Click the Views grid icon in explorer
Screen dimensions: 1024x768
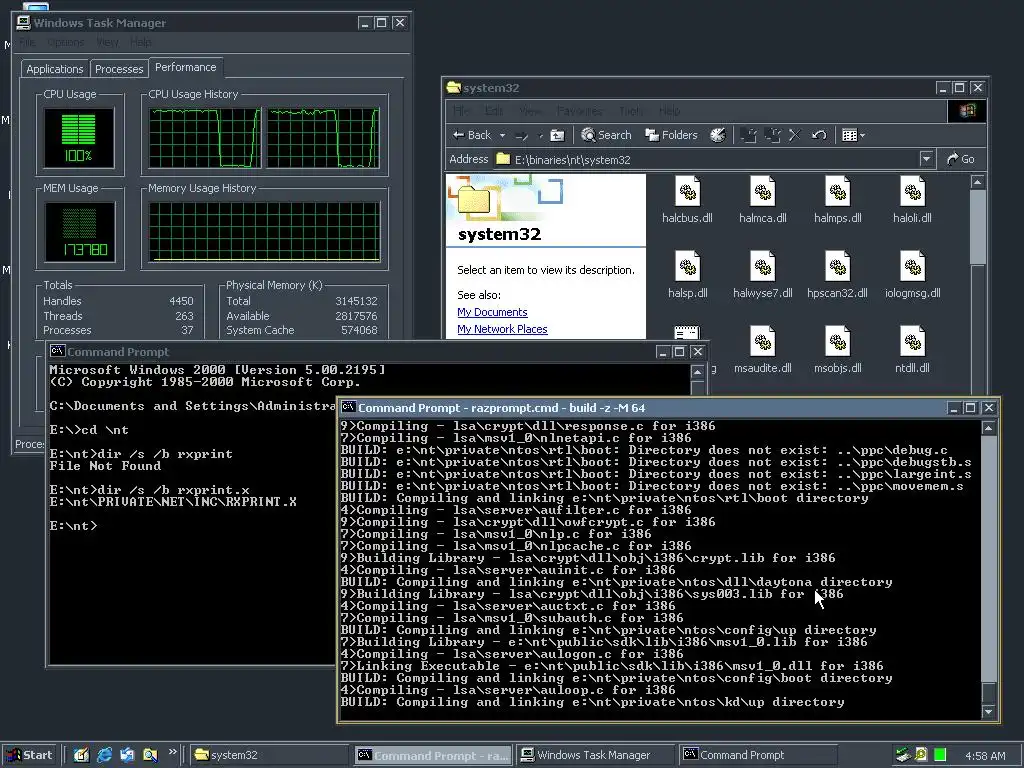(x=849, y=135)
